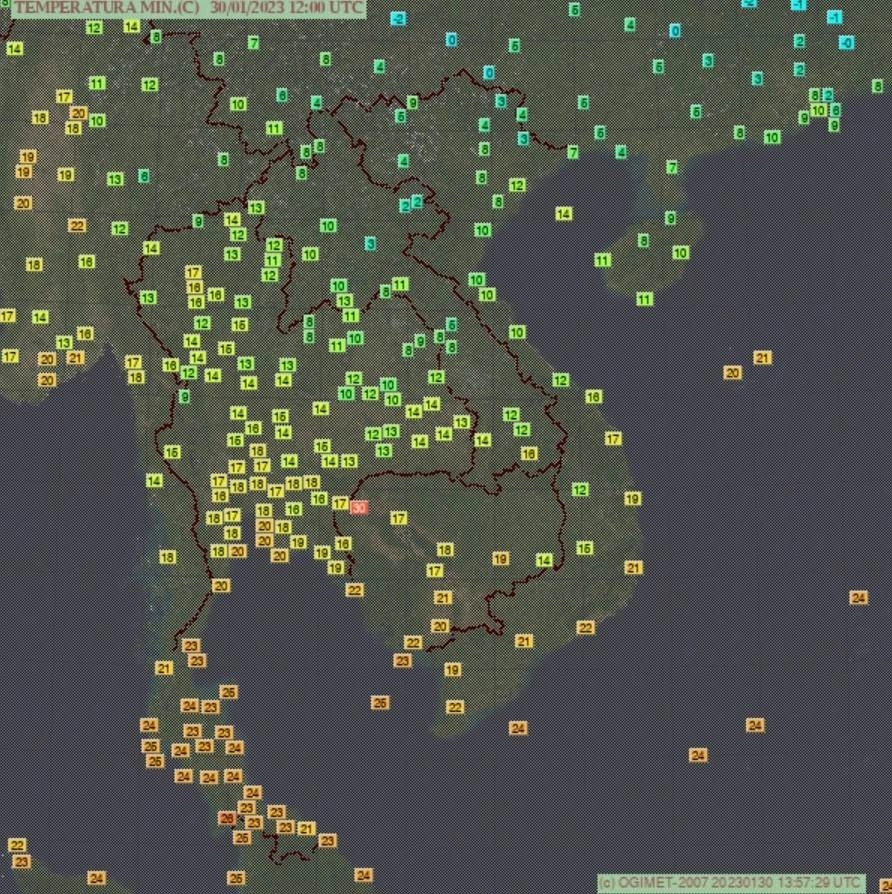Select the 24 marker nearest the right edge
The image size is (892, 894).
click(858, 597)
